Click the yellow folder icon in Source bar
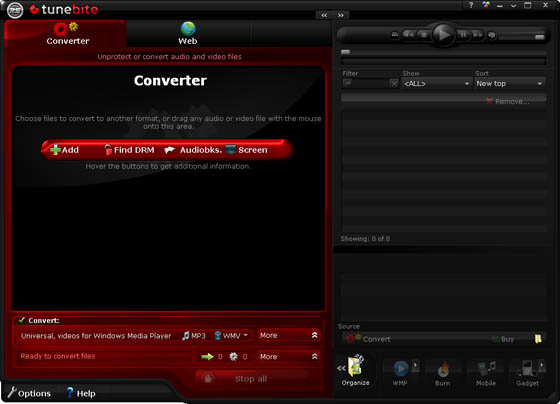 538,339
